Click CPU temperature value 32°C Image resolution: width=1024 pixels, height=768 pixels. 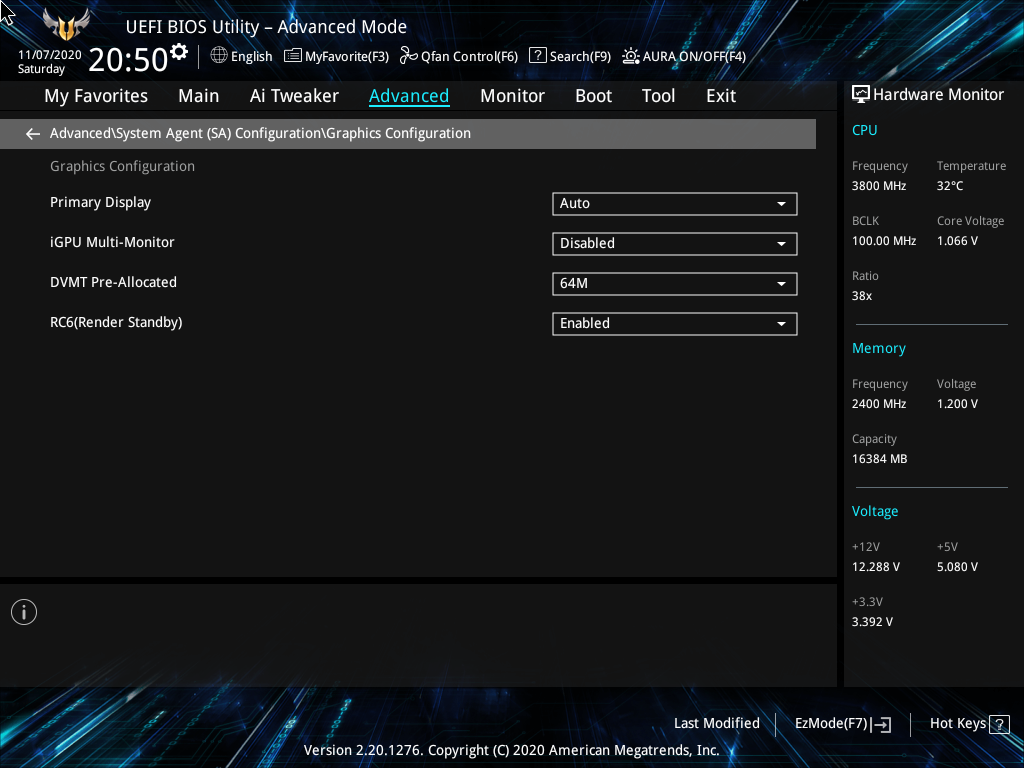pyautogui.click(x=950, y=186)
